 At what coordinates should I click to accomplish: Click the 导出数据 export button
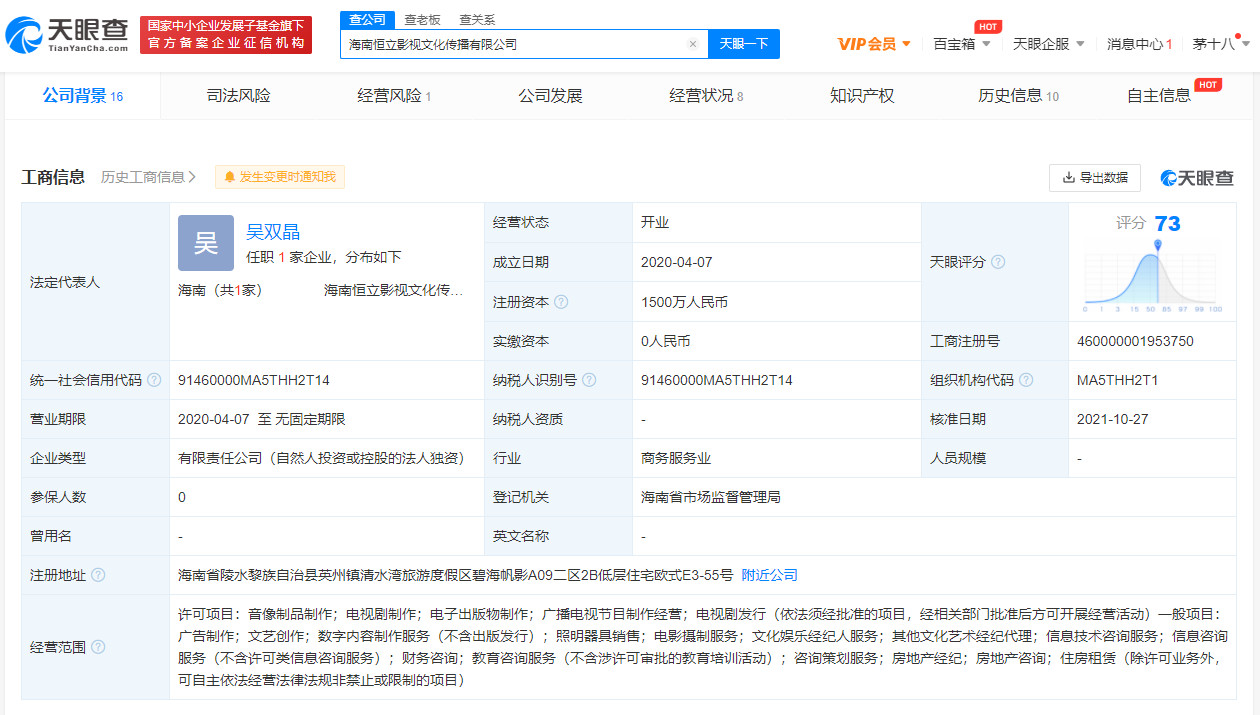tap(1095, 177)
